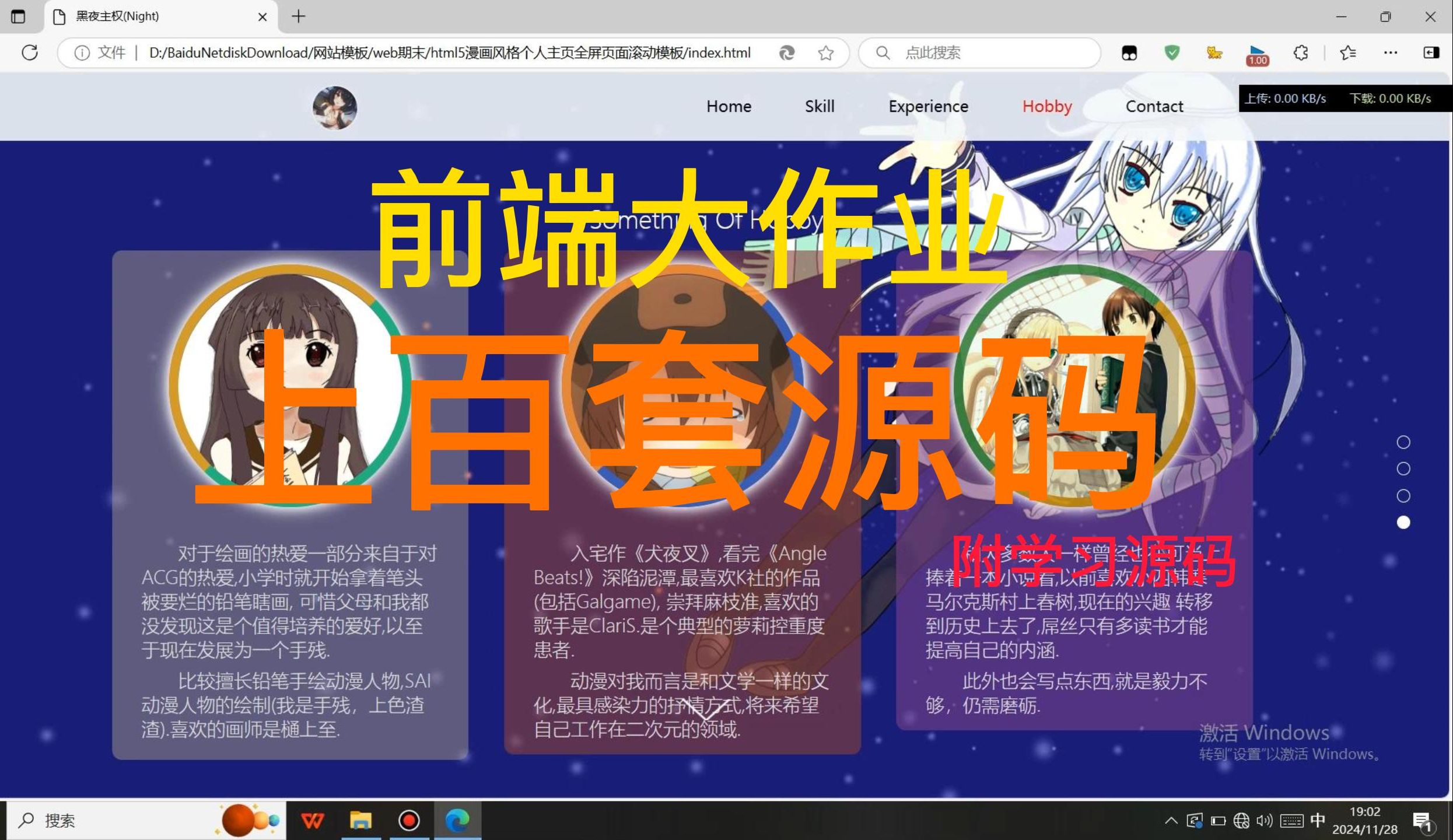Jump to the first page dot indicator
Viewport: 1453px width, 840px height.
pyautogui.click(x=1403, y=442)
